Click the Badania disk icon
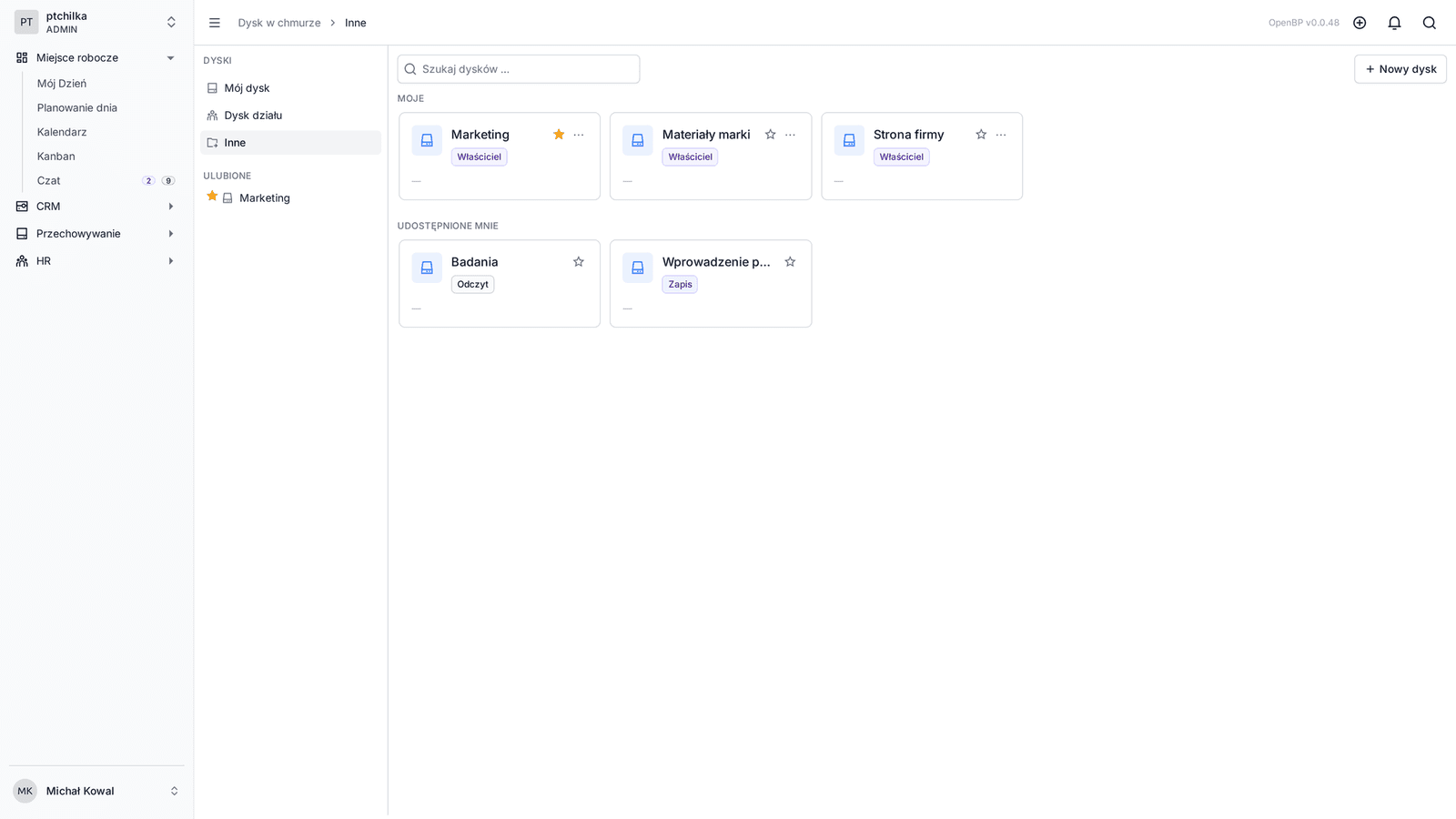The height and width of the screenshot is (819, 1456). [x=427, y=268]
